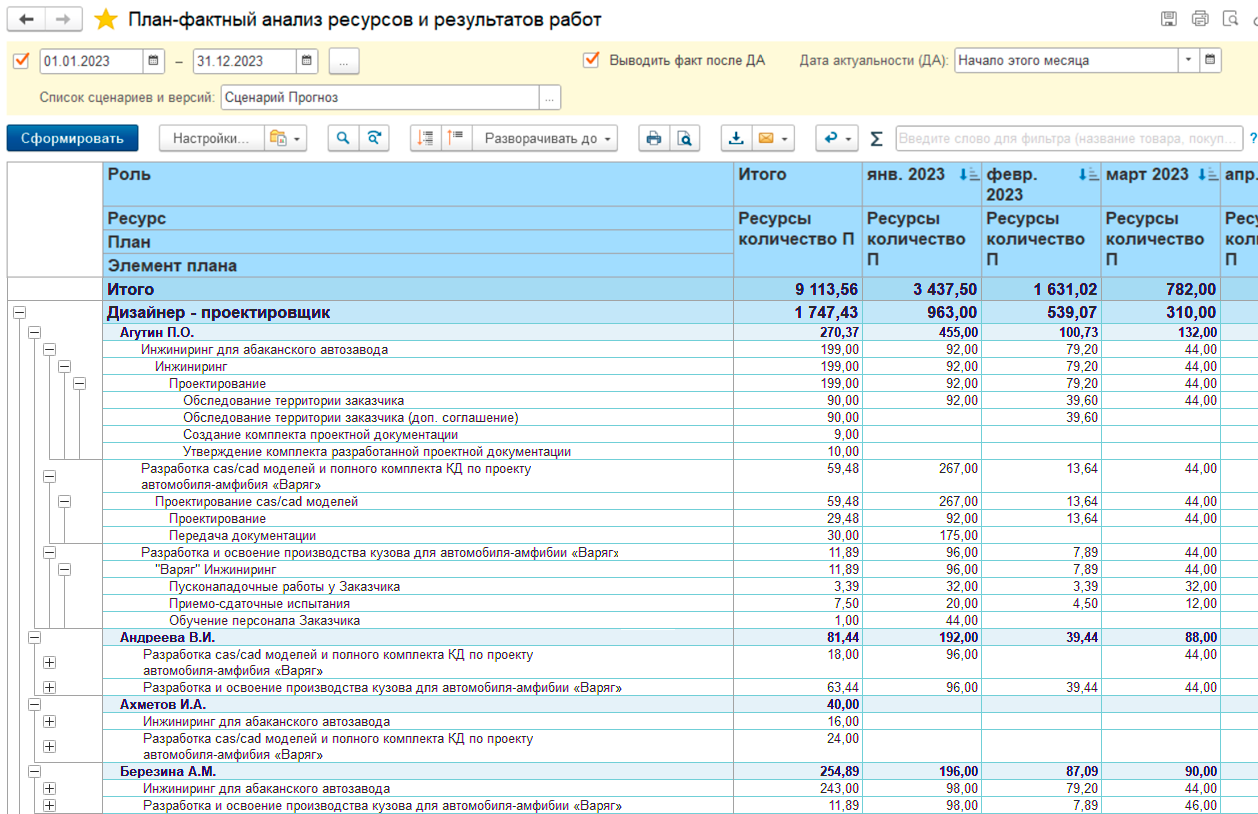Sort by 'янв. 2023' column sort icon
Viewport: 1258px width, 814px height.
tap(969, 175)
